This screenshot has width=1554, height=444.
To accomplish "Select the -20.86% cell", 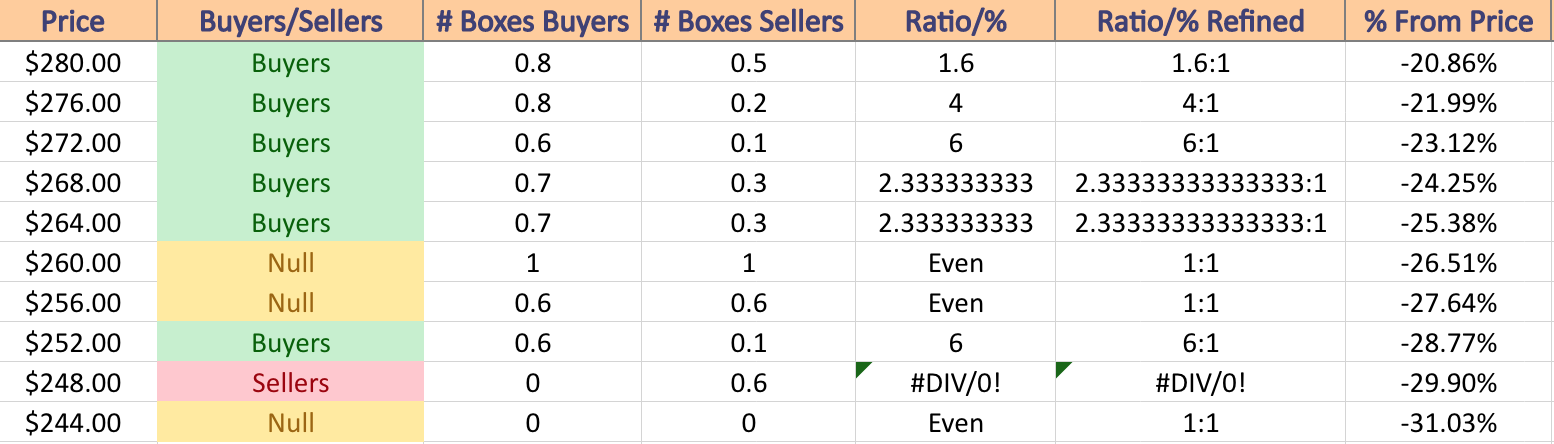I will [x=1450, y=63].
